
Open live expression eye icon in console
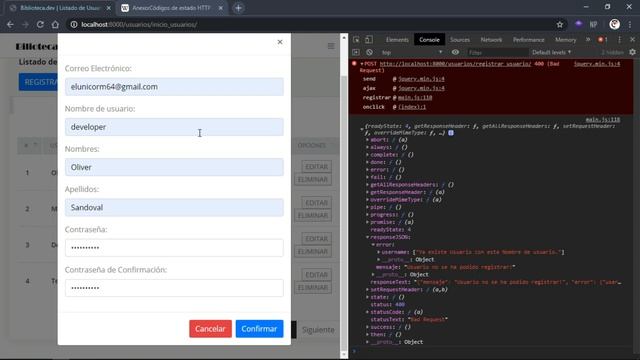point(455,52)
